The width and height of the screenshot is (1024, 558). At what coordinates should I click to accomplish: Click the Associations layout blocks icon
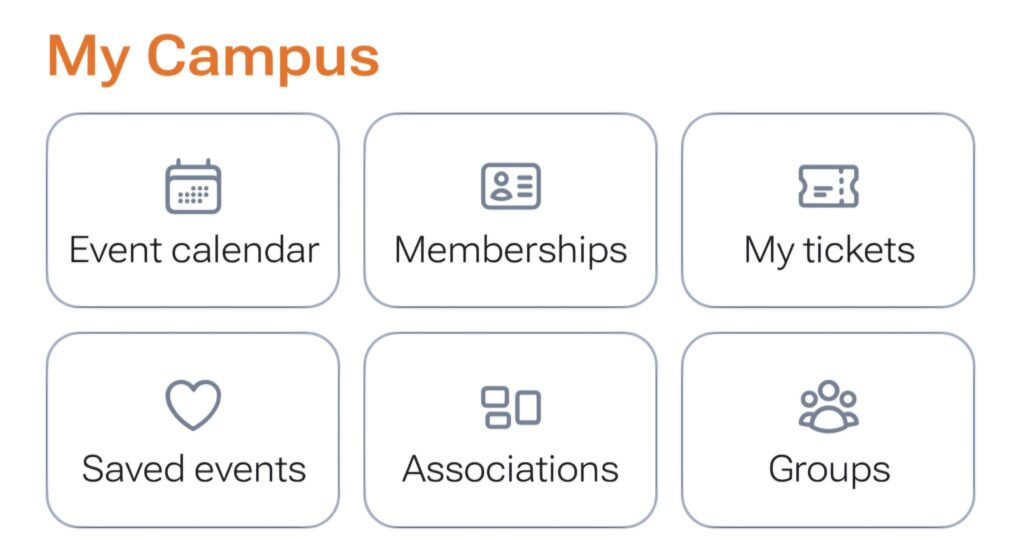click(x=511, y=407)
